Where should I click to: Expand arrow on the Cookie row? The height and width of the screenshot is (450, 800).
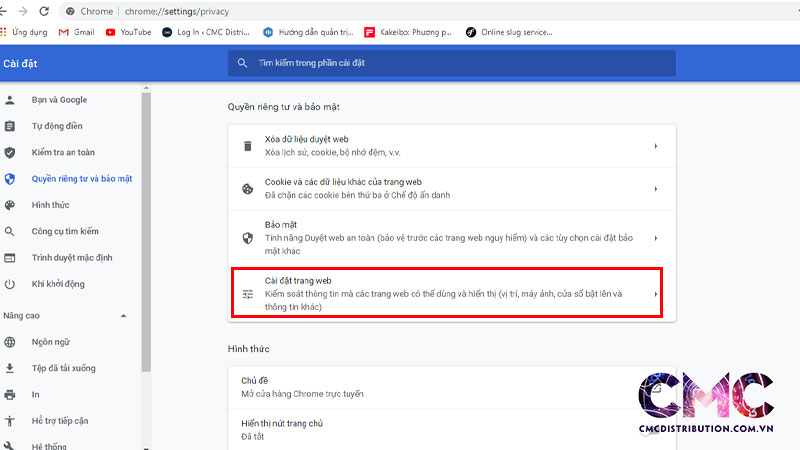click(x=656, y=189)
